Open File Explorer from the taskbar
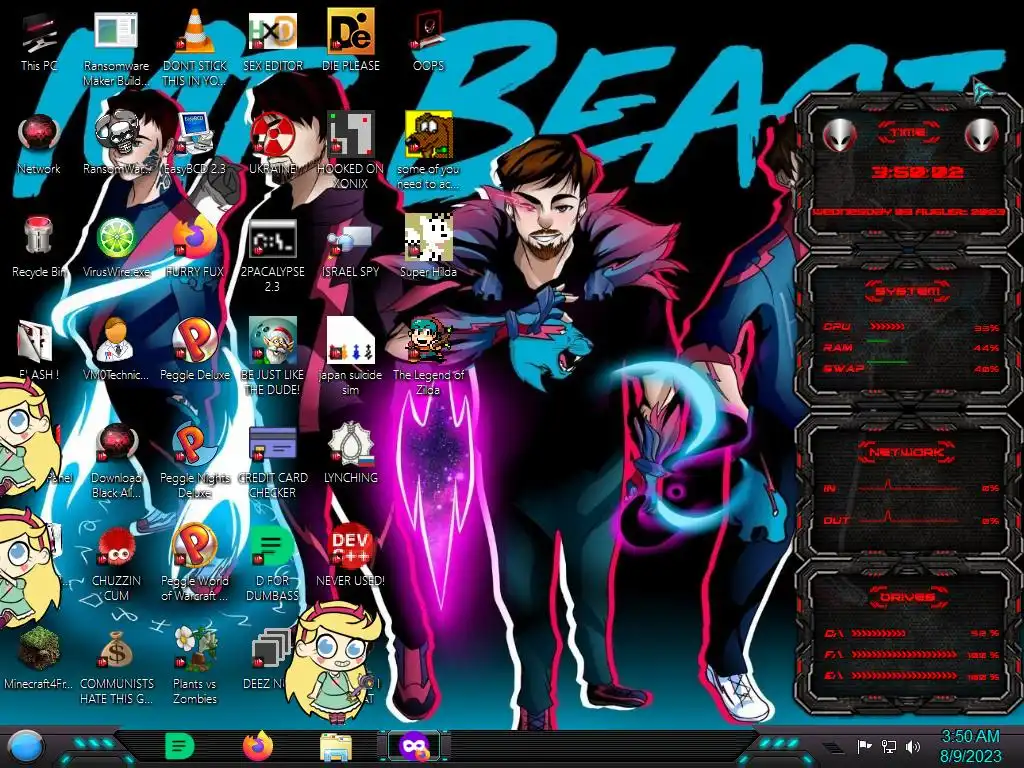This screenshot has width=1024, height=768. 336,747
